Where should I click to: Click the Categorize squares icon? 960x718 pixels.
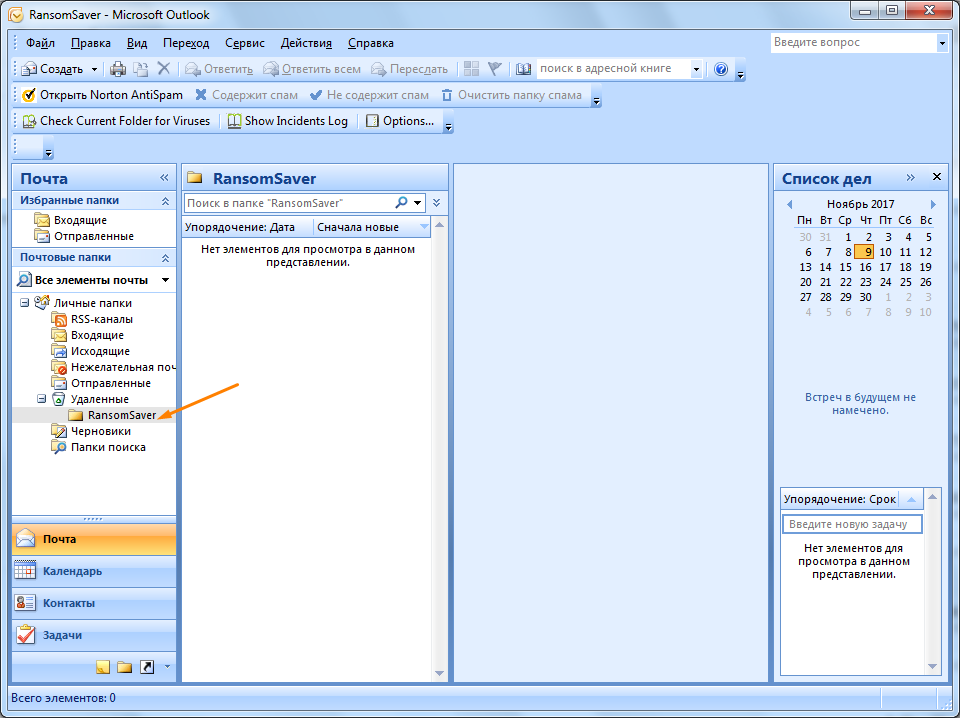pos(471,69)
